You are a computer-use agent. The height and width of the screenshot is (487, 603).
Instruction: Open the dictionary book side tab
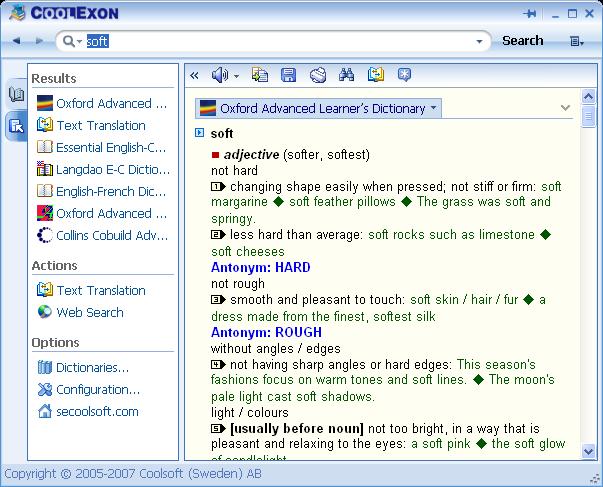(16, 94)
